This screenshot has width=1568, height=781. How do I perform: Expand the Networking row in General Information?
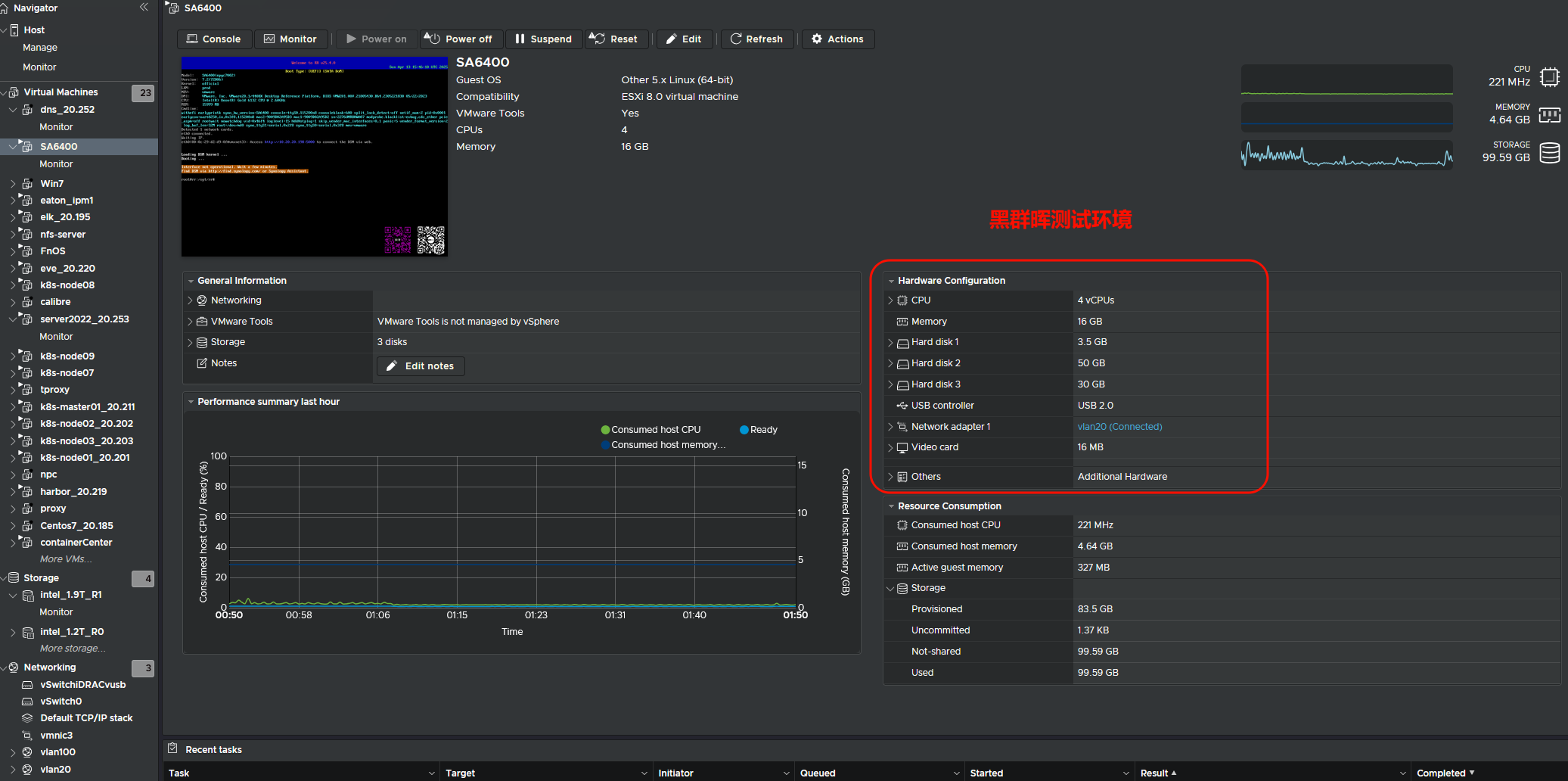coord(190,300)
